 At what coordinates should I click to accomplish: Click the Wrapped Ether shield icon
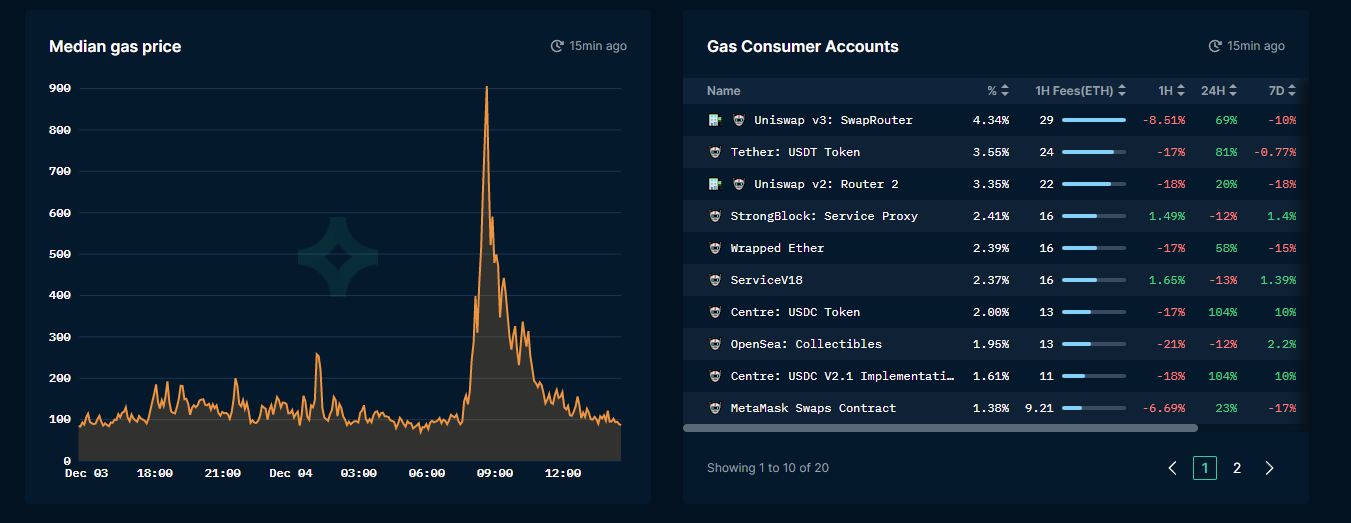point(715,248)
